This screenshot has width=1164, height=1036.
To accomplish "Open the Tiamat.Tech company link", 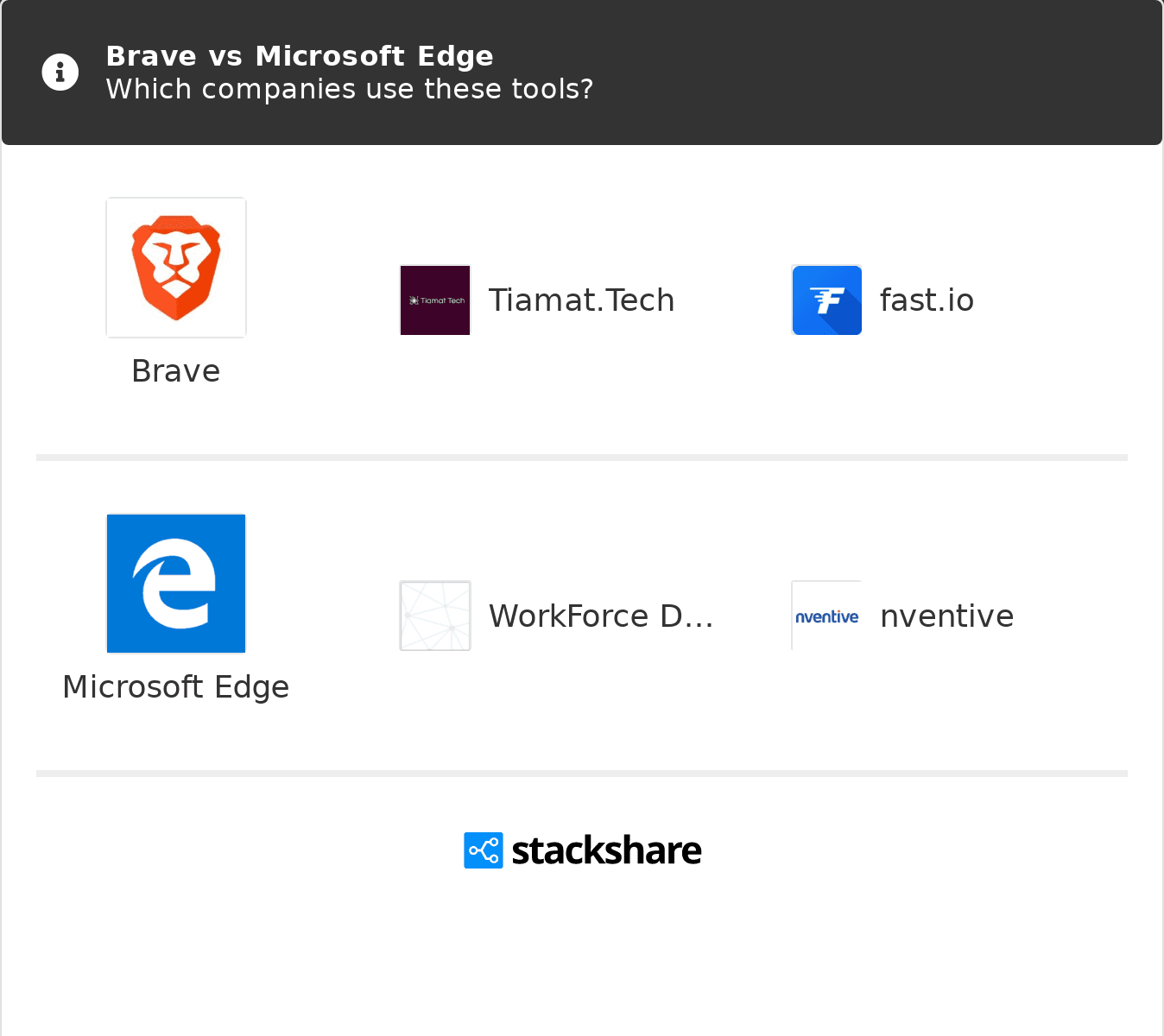I will coord(581,300).
